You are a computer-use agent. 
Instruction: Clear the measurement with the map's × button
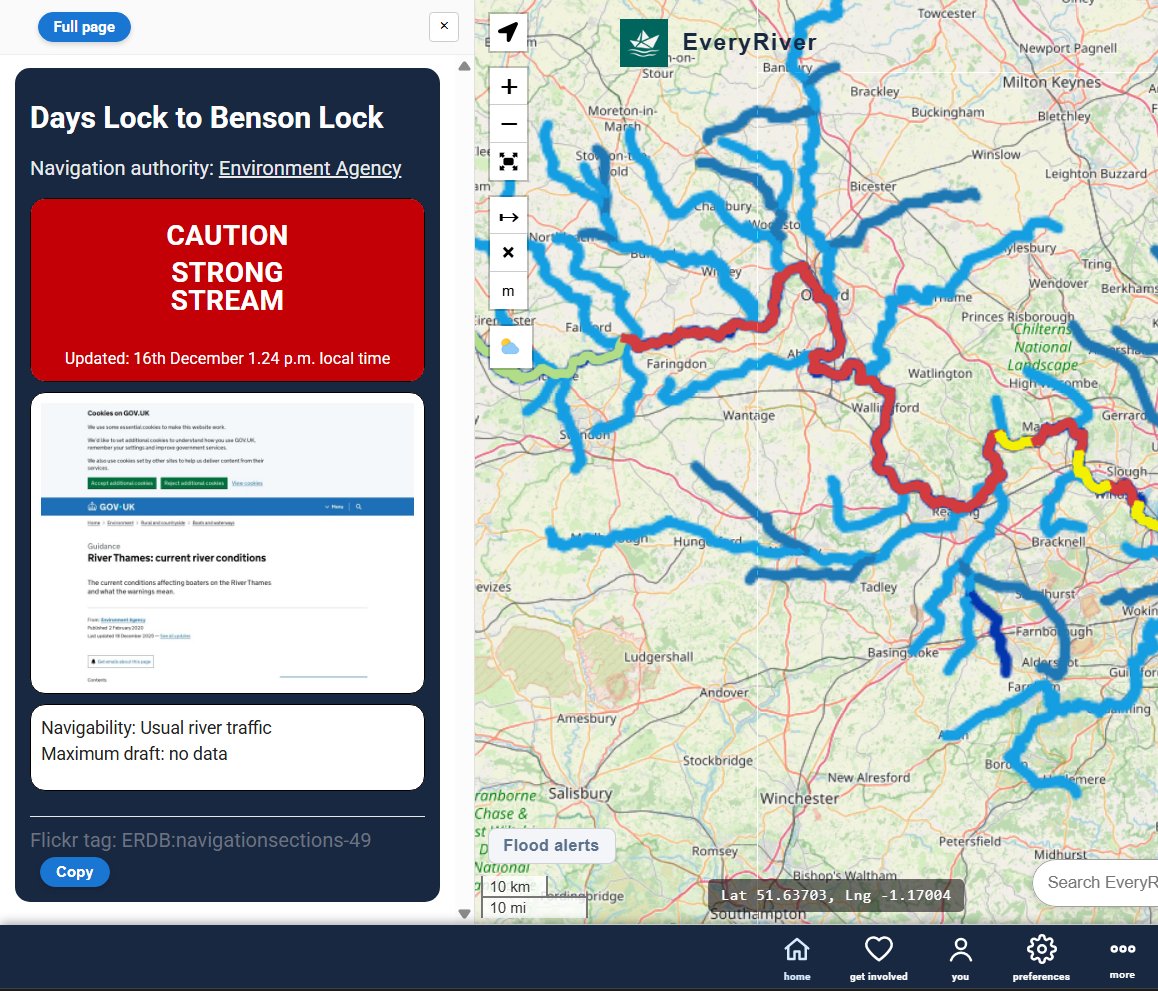point(508,253)
